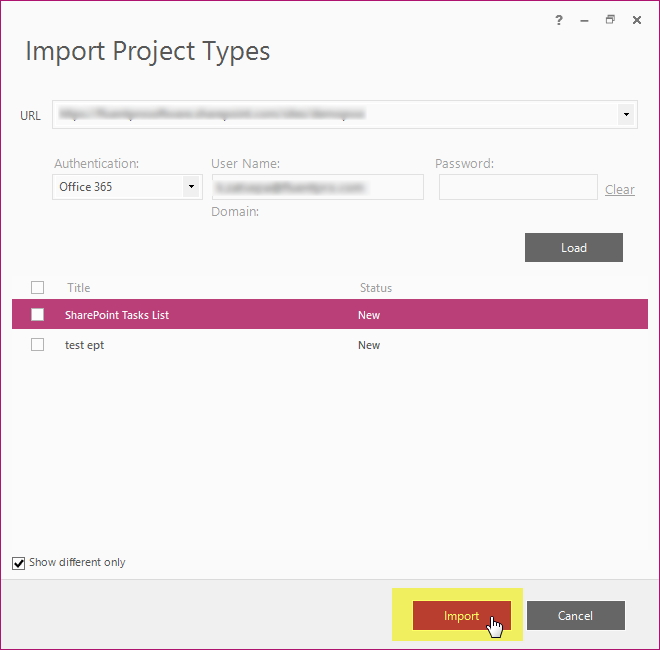This screenshot has height=650, width=660.
Task: Open the help question mark icon
Action: 559,20
